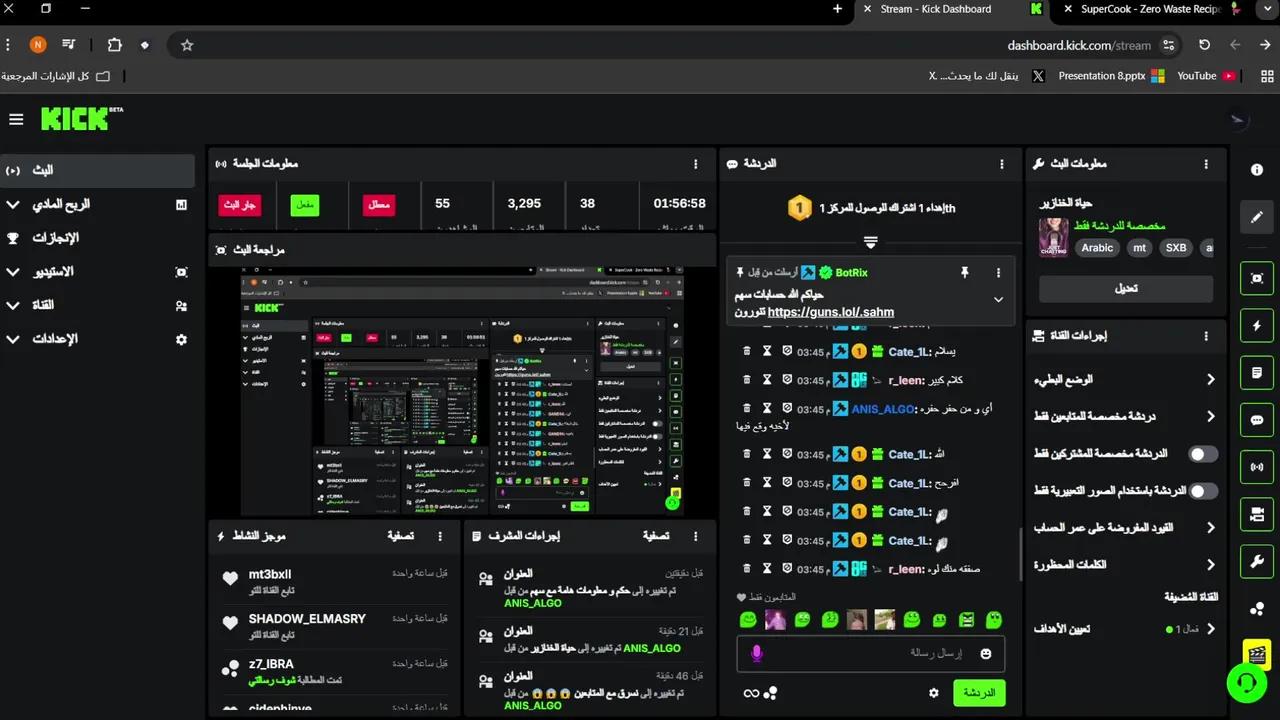Open chat settings gear beside الدردشة button
The width and height of the screenshot is (1280, 720).
[x=934, y=693]
